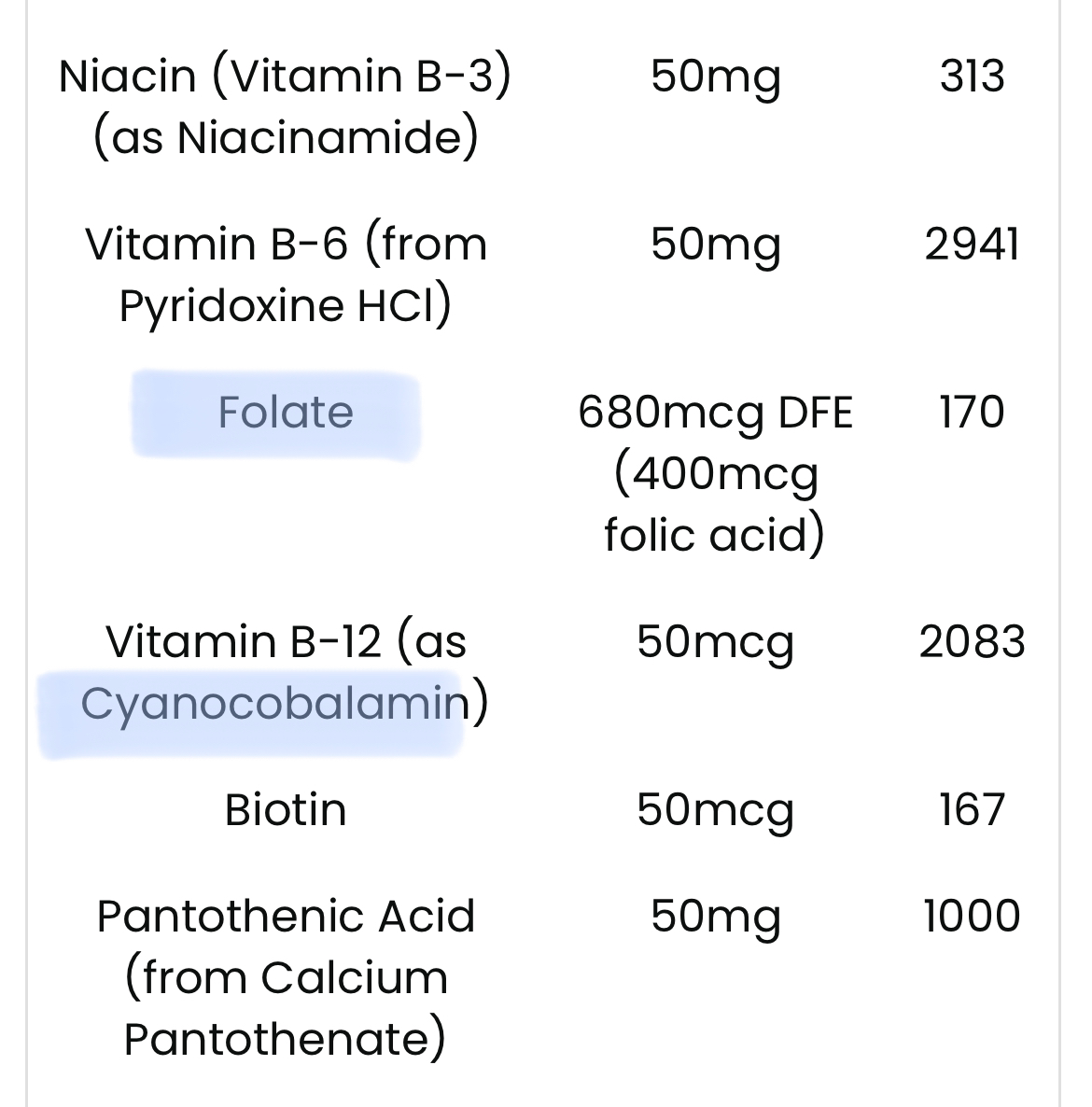Select Pantothenic Acid ingredient label

(286, 978)
